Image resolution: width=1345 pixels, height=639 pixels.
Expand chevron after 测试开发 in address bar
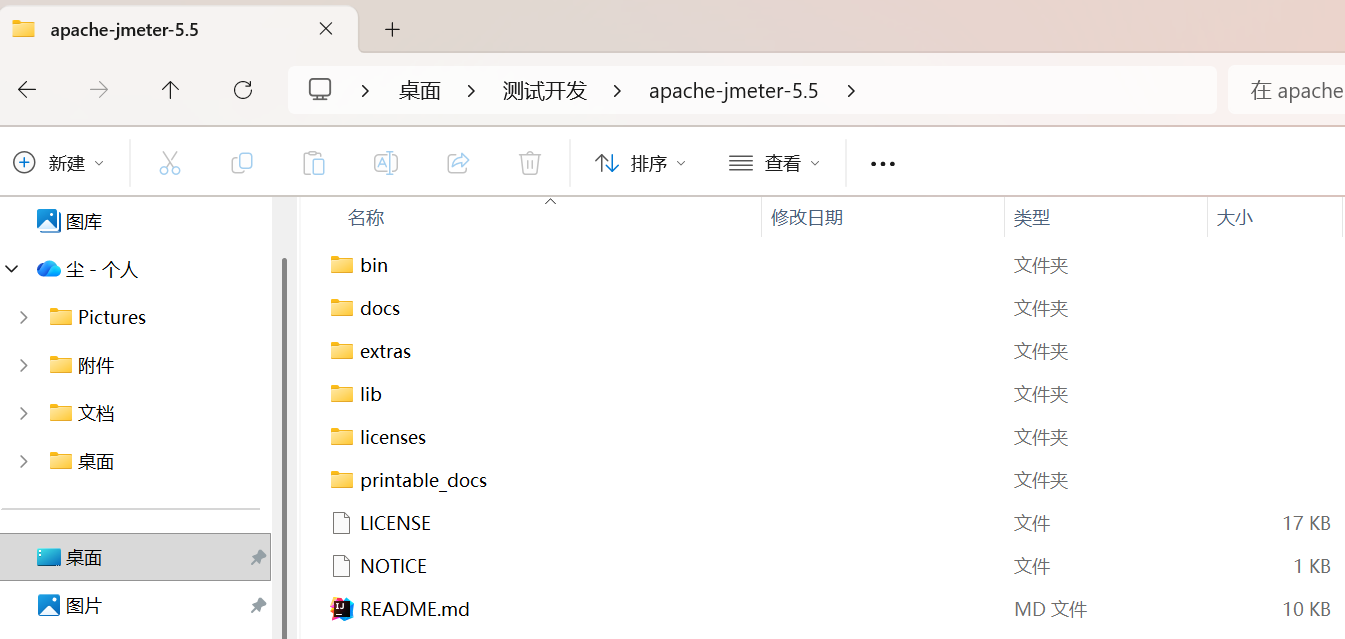(x=617, y=91)
